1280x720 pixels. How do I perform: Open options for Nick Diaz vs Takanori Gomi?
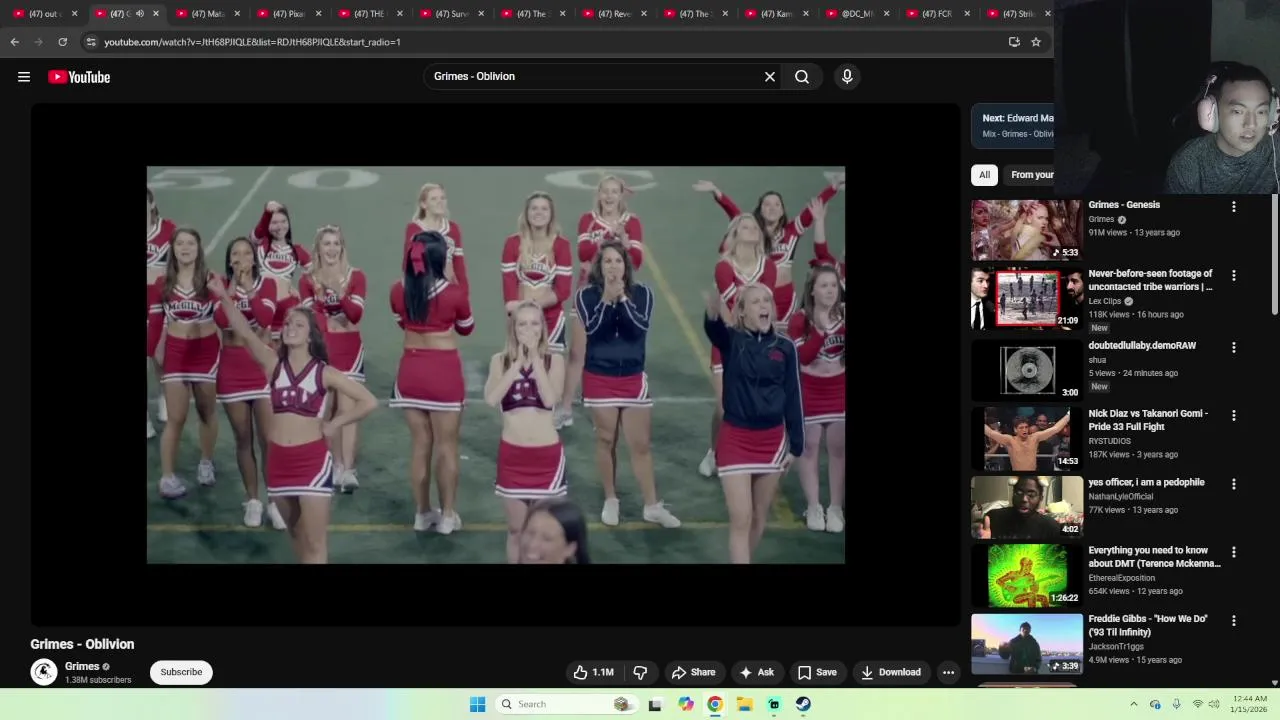pos(1233,415)
